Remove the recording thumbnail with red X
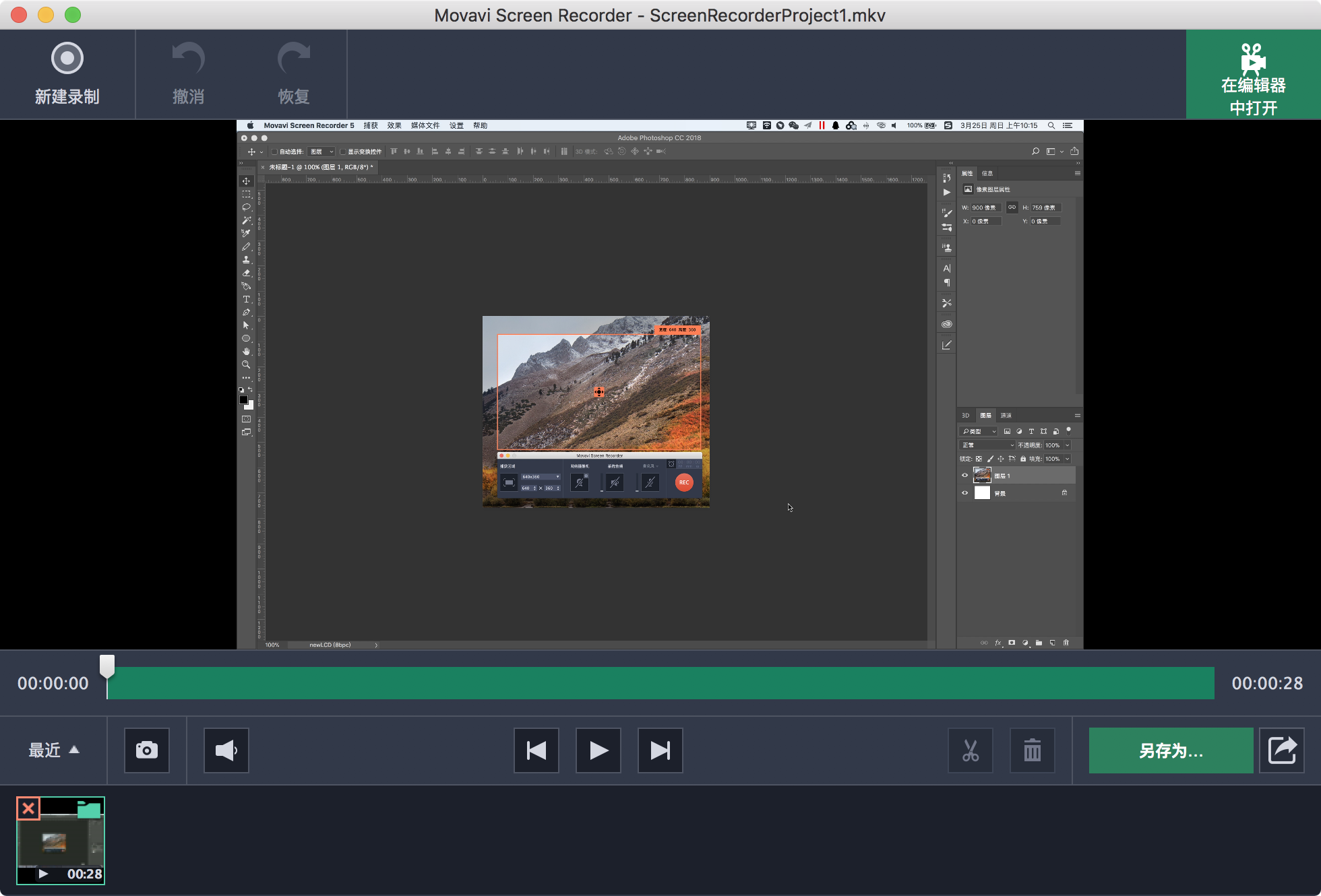Viewport: 1321px width, 896px height. tap(28, 808)
